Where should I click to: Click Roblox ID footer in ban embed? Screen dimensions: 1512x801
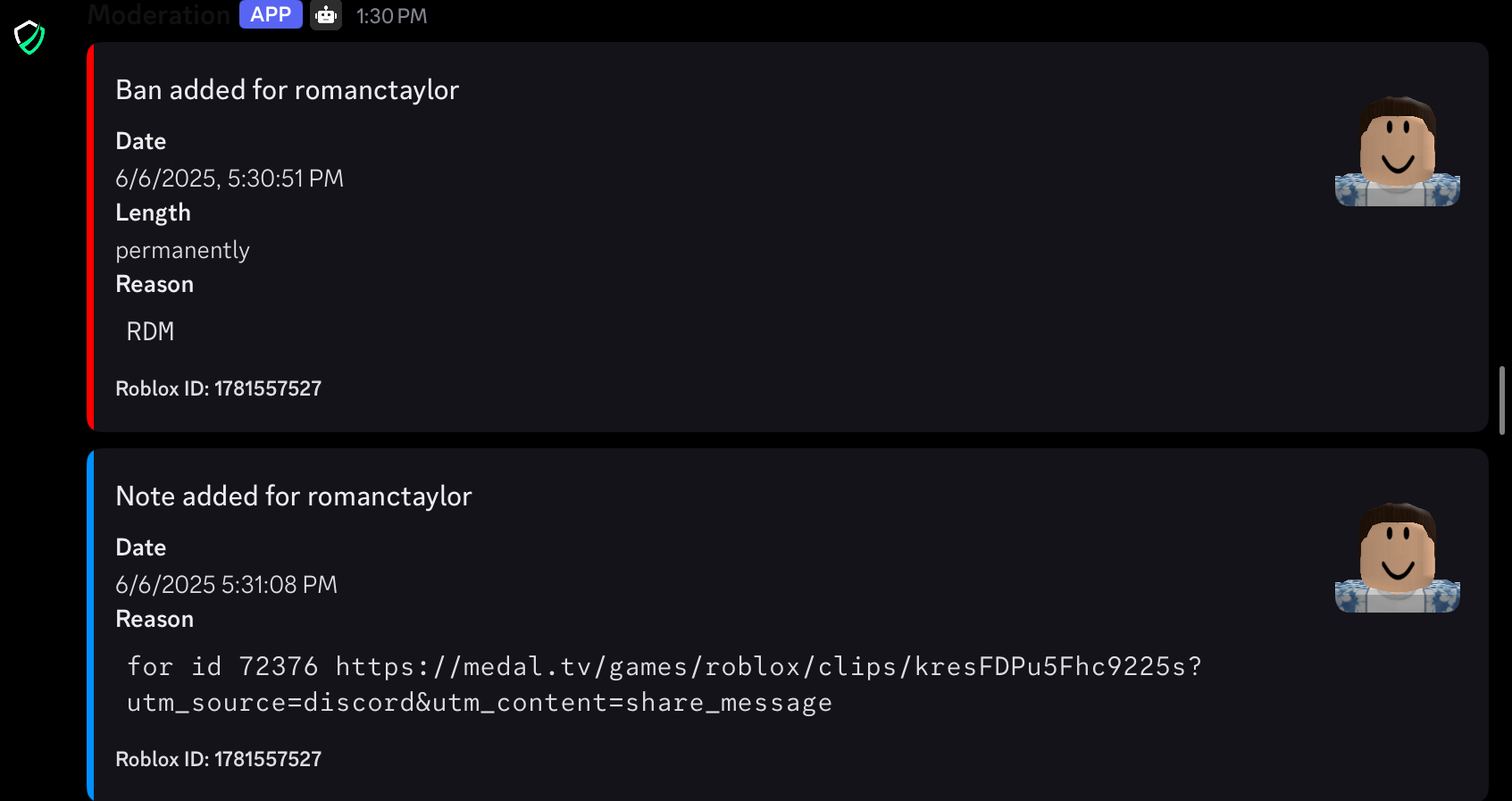[x=218, y=388]
